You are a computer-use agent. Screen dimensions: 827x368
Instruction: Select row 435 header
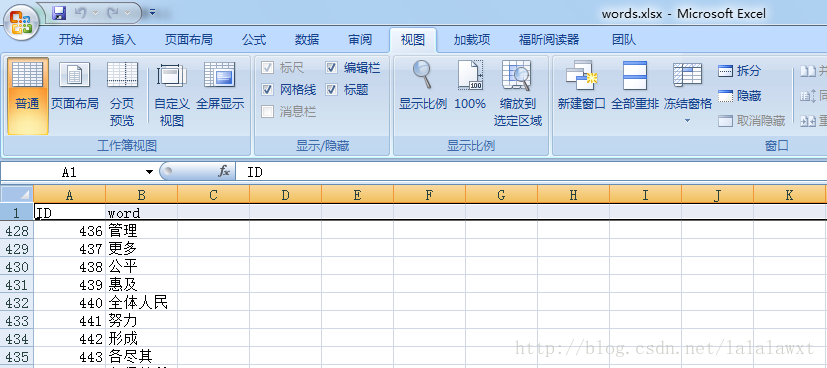17,356
